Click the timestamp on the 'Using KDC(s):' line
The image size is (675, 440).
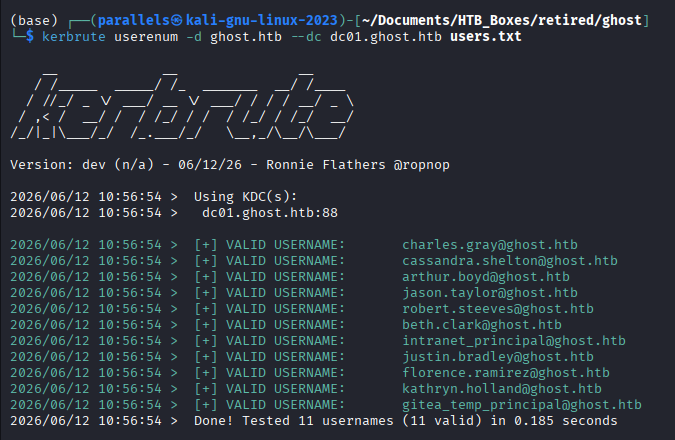coord(86,197)
